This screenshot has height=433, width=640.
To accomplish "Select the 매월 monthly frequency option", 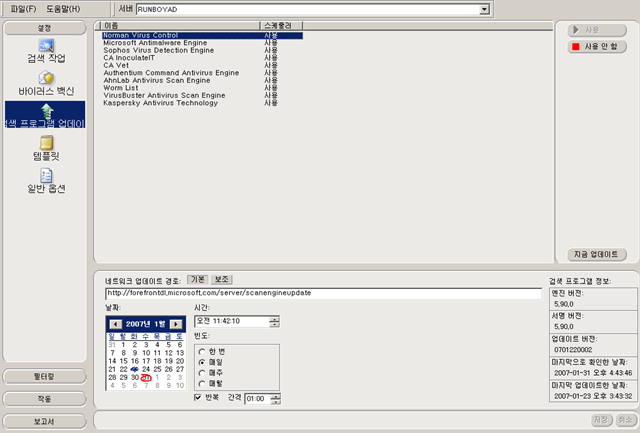I will pyautogui.click(x=211, y=383).
